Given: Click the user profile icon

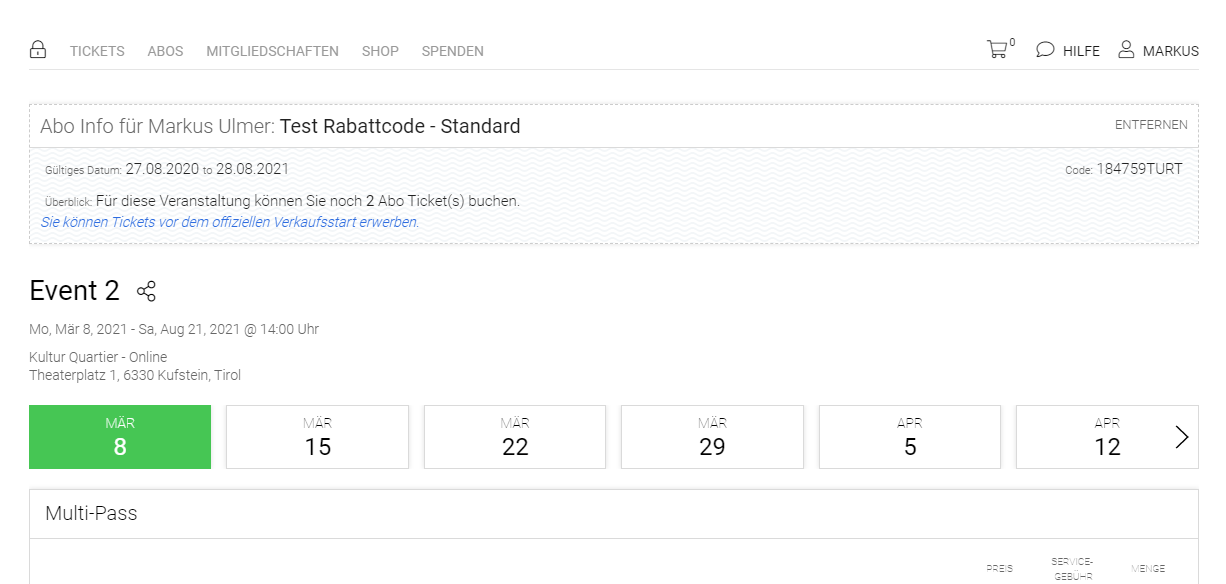Looking at the screenshot, I should [x=1126, y=50].
